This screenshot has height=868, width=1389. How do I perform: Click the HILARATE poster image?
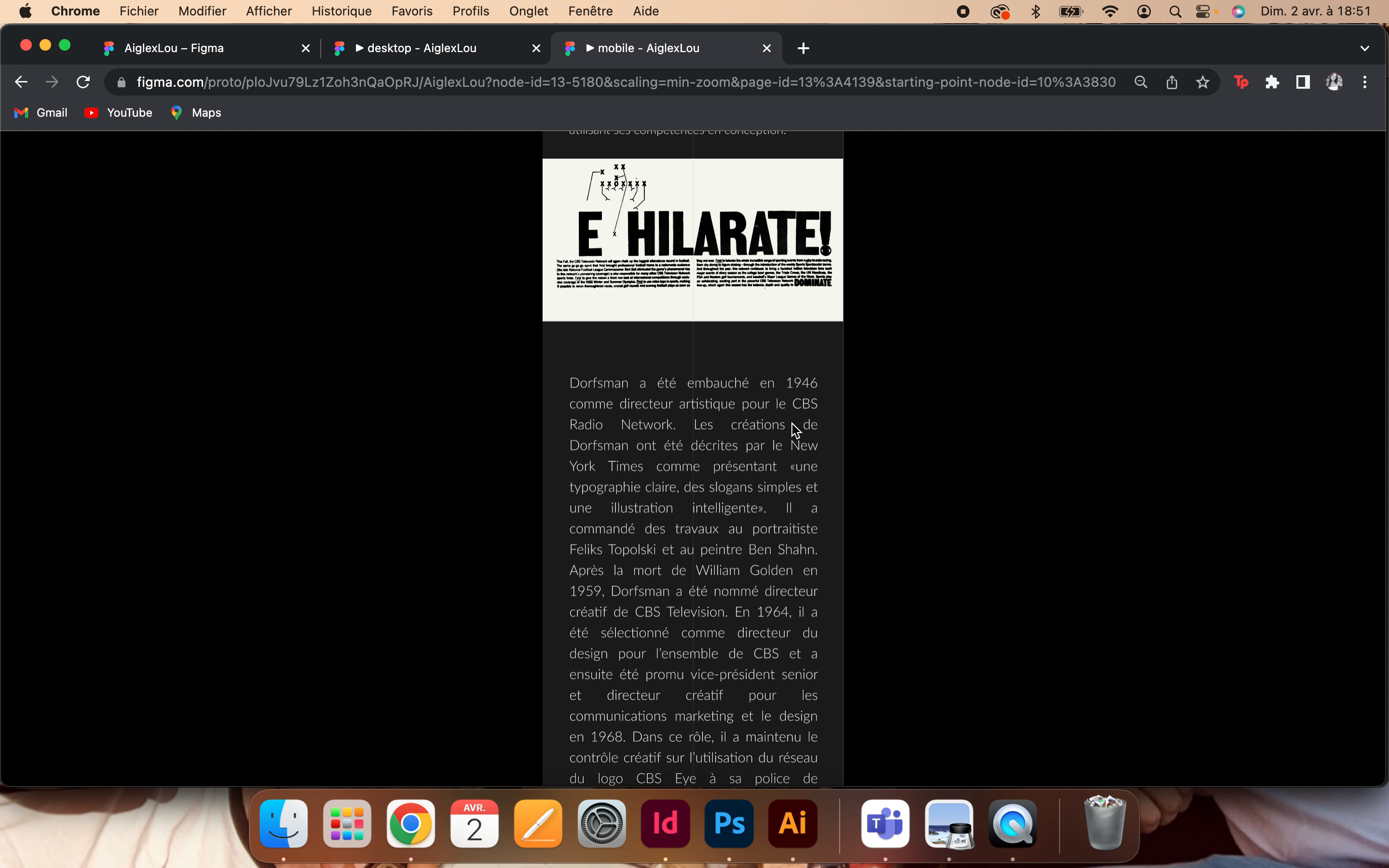[x=692, y=239]
